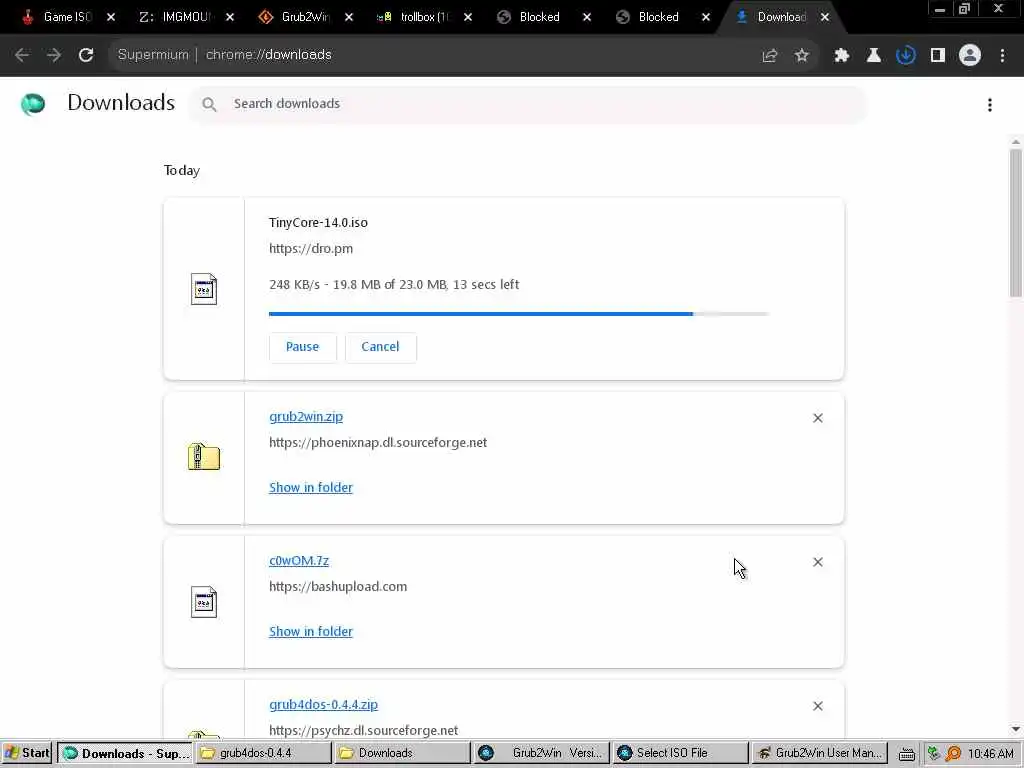Click the orange magnifier tray icon
The width and height of the screenshot is (1024, 768).
(953, 754)
